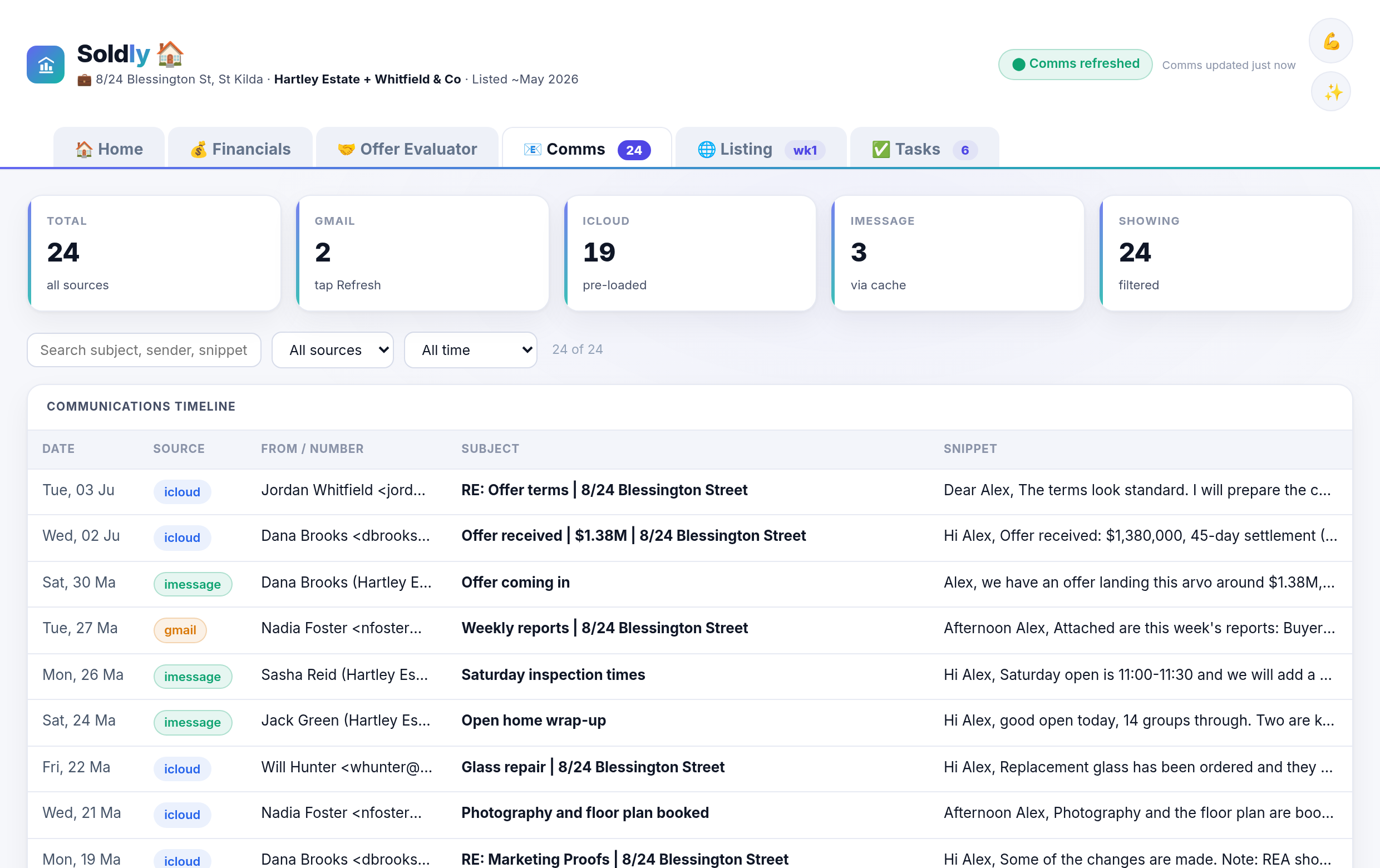Open 'Saturday inspection times' message
The height and width of the screenshot is (868, 1380).
[553, 675]
